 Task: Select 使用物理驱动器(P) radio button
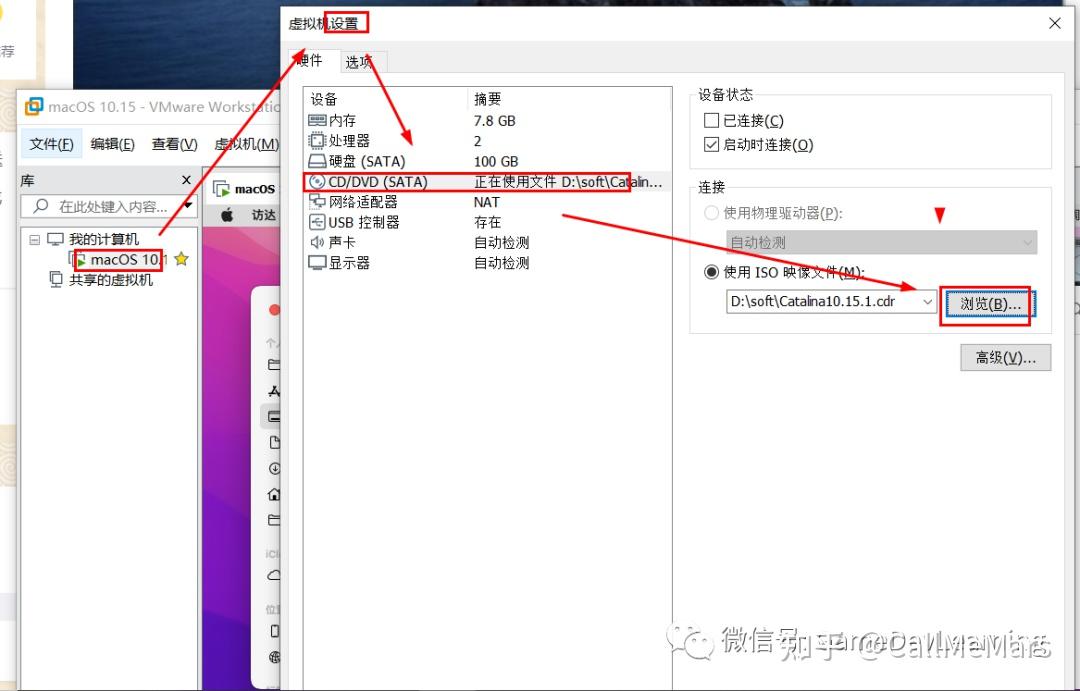click(712, 213)
